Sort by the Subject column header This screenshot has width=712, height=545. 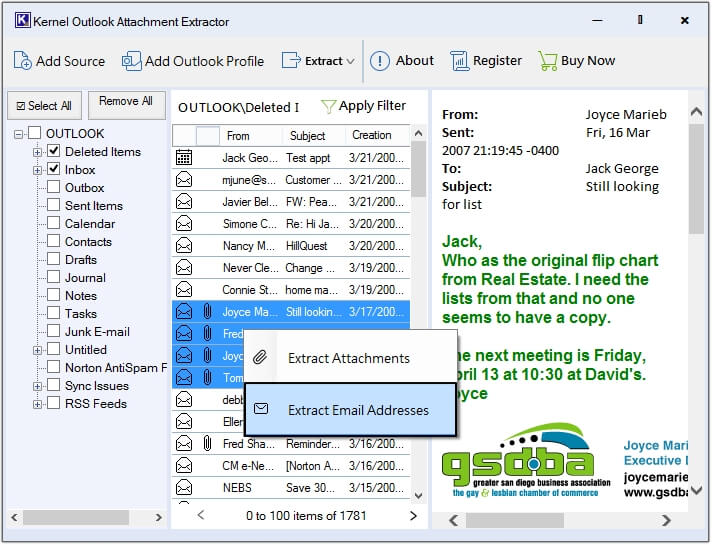(x=314, y=136)
